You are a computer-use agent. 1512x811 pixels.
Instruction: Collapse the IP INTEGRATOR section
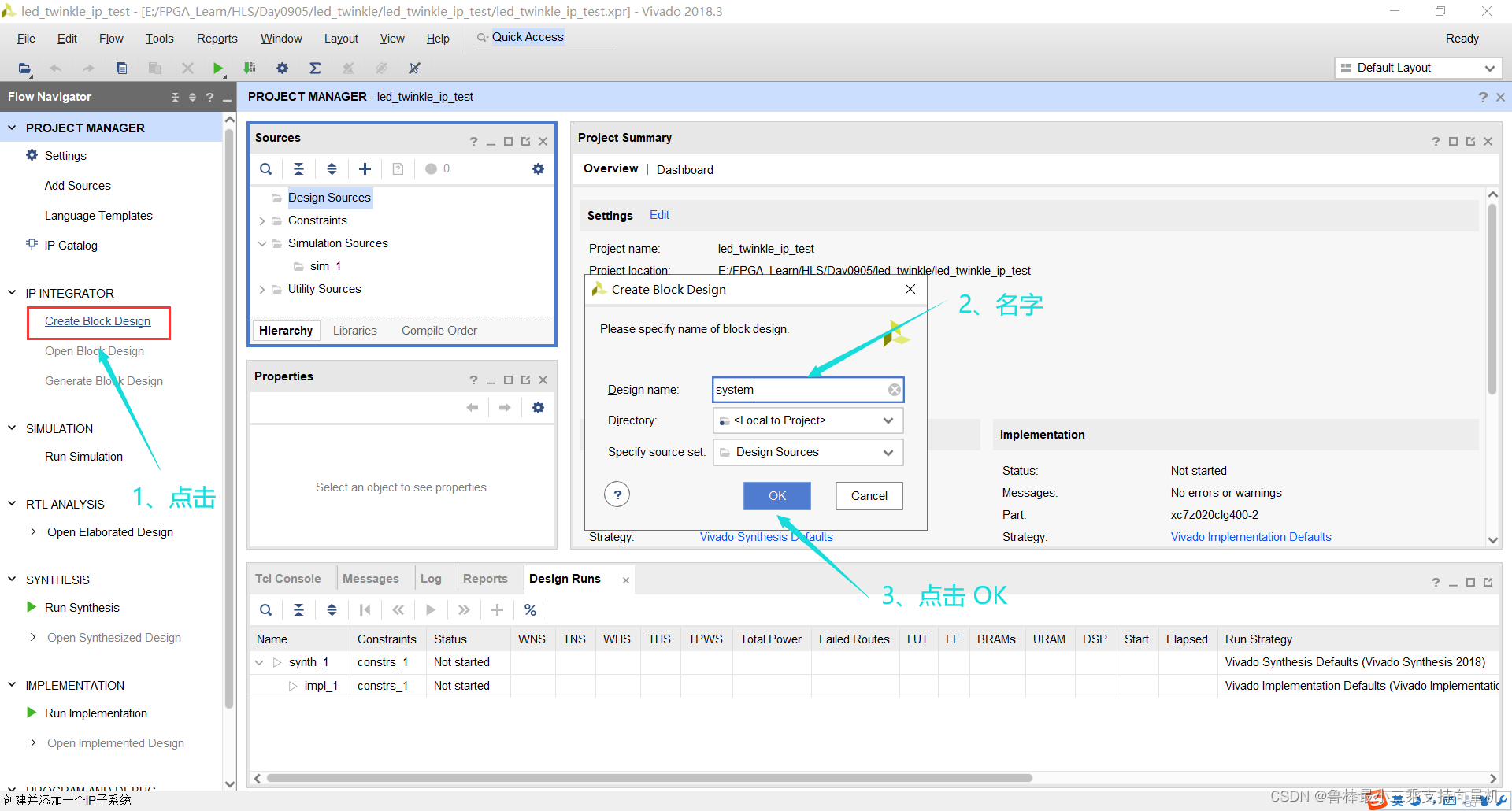pos(12,293)
